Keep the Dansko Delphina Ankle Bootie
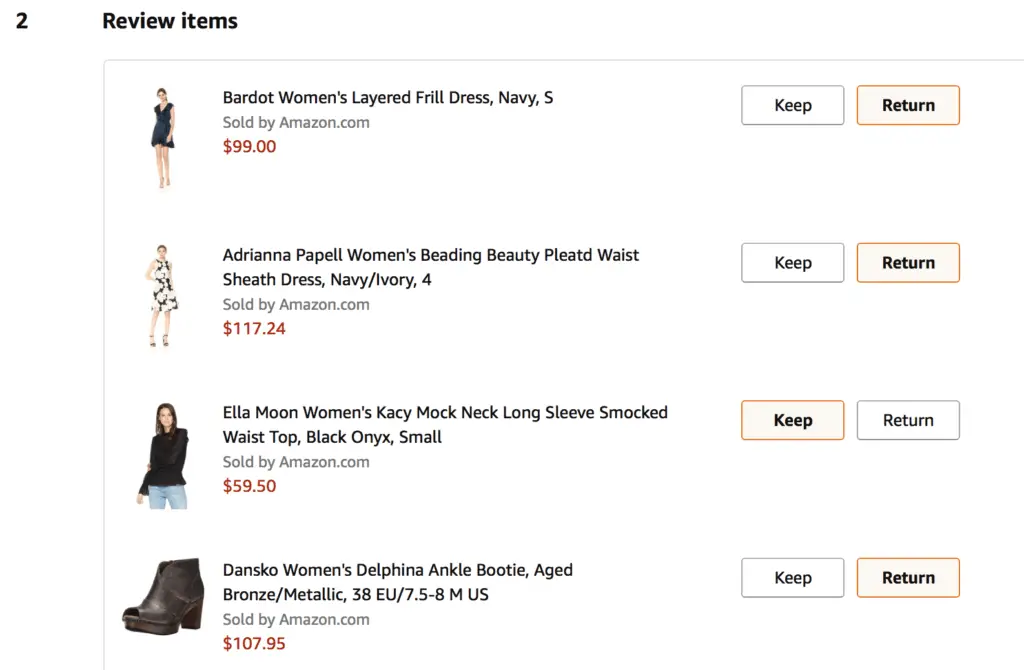The width and height of the screenshot is (1024, 670). coord(792,577)
